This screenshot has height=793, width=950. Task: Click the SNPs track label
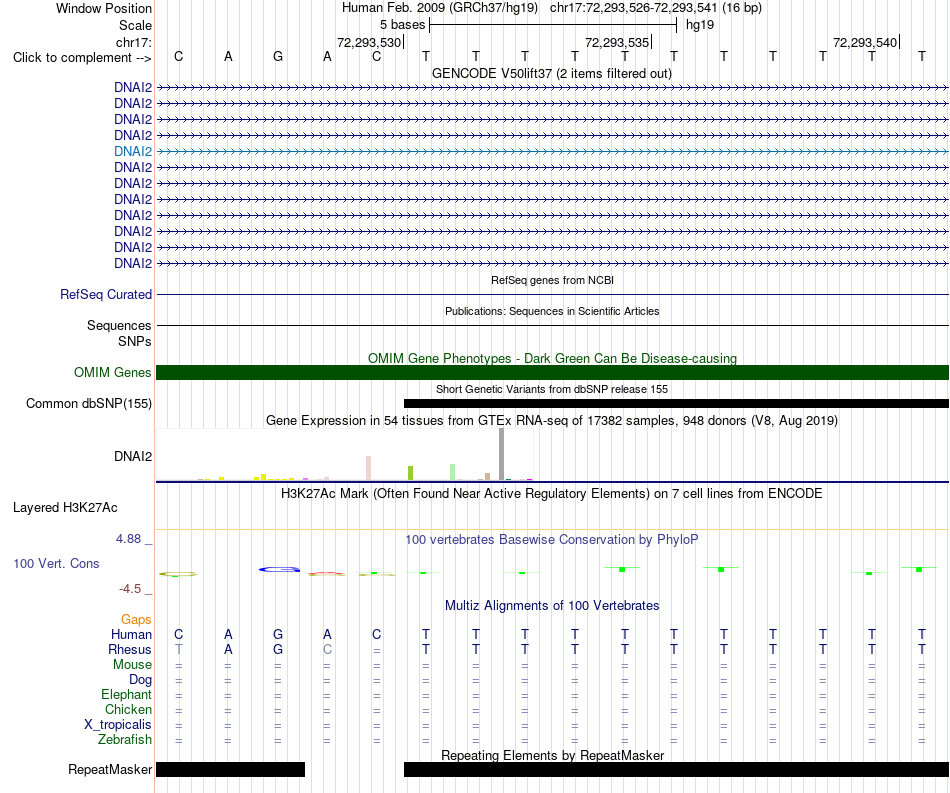(135, 342)
